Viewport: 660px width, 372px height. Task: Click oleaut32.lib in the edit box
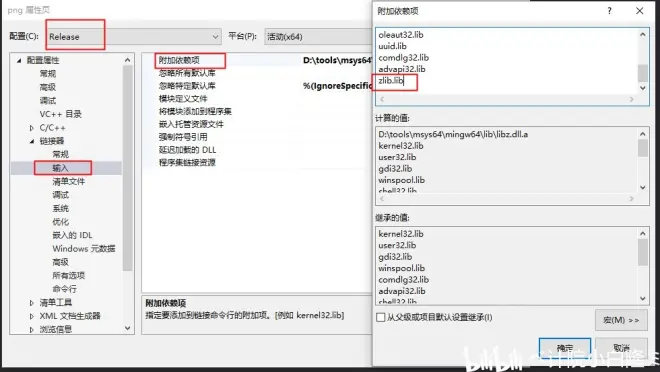[401, 35]
